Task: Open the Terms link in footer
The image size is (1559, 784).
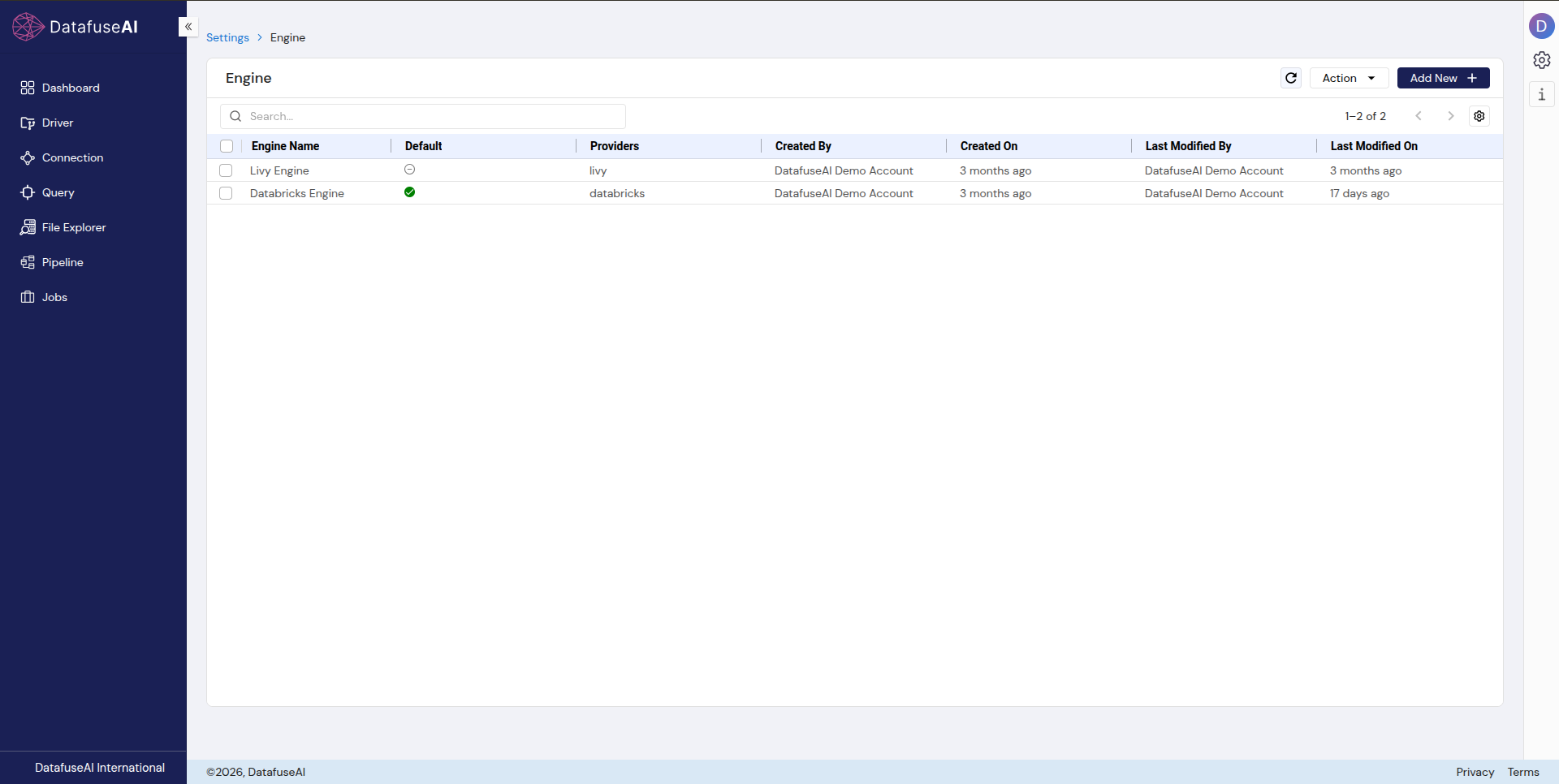Action: click(1523, 772)
